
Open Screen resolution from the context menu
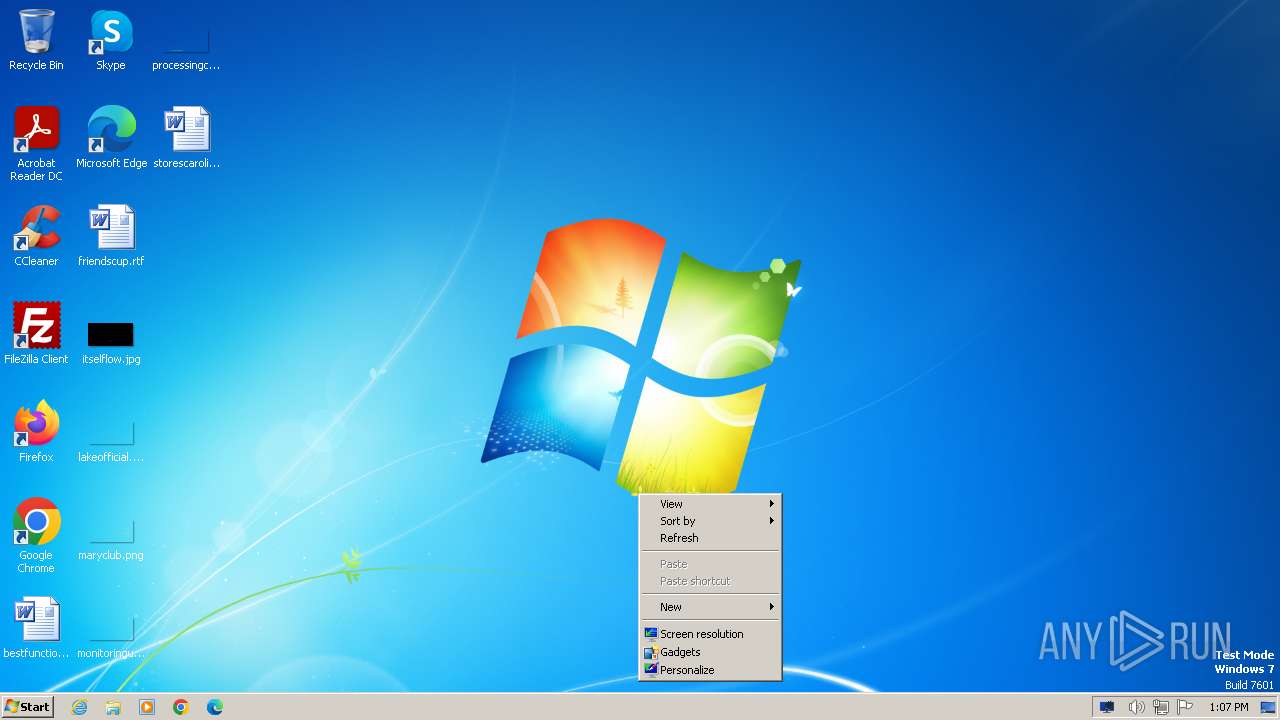click(x=710, y=634)
